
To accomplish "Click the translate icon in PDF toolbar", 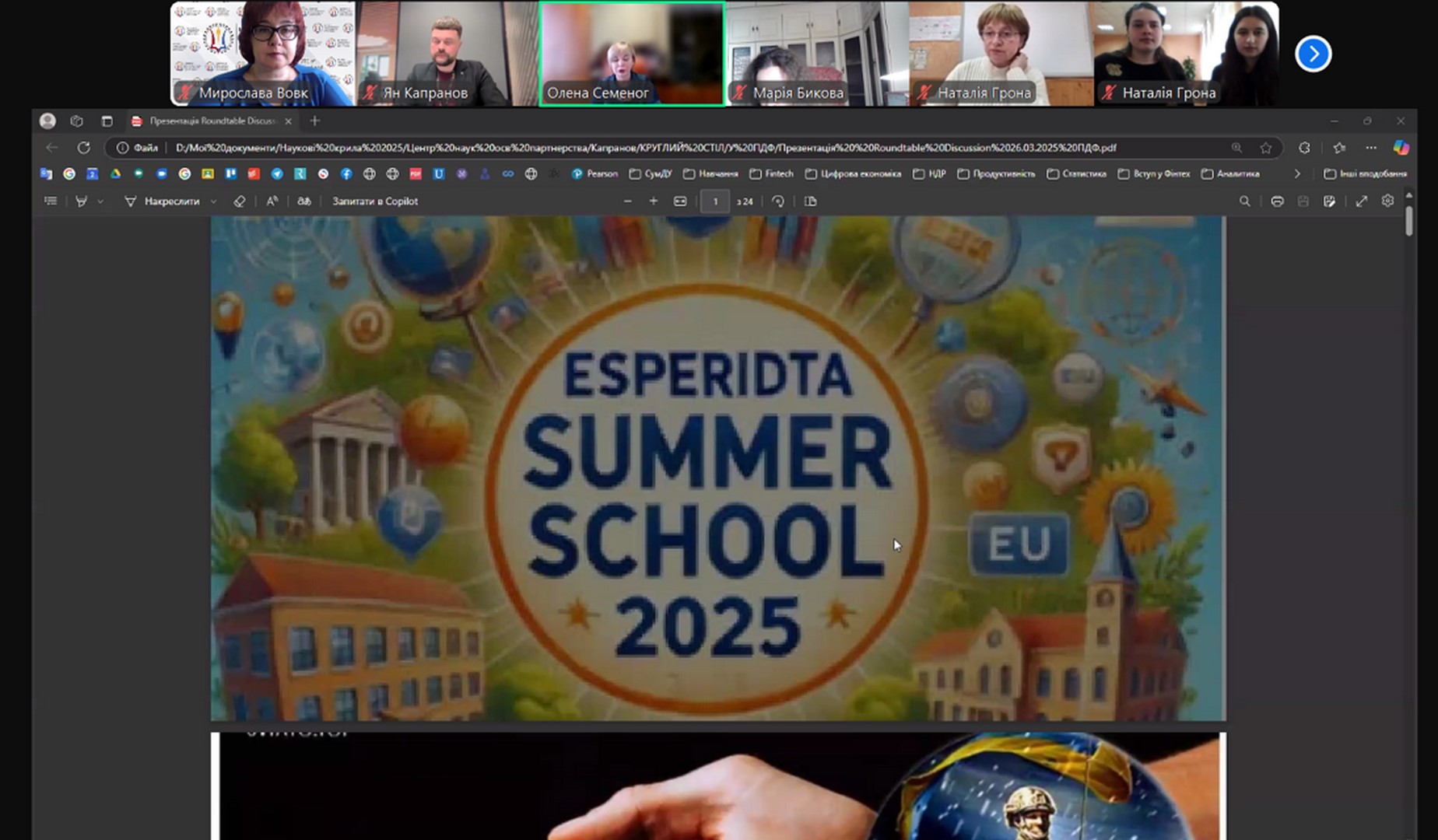I will [304, 201].
